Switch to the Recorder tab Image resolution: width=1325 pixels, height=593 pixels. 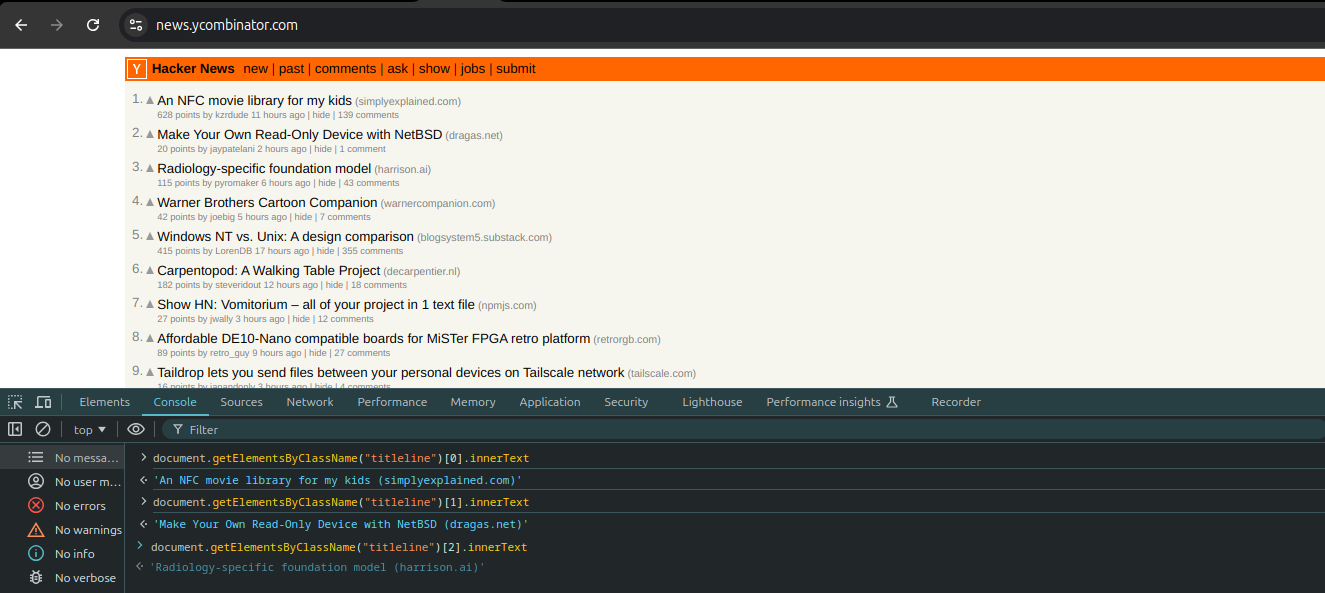[956, 402]
